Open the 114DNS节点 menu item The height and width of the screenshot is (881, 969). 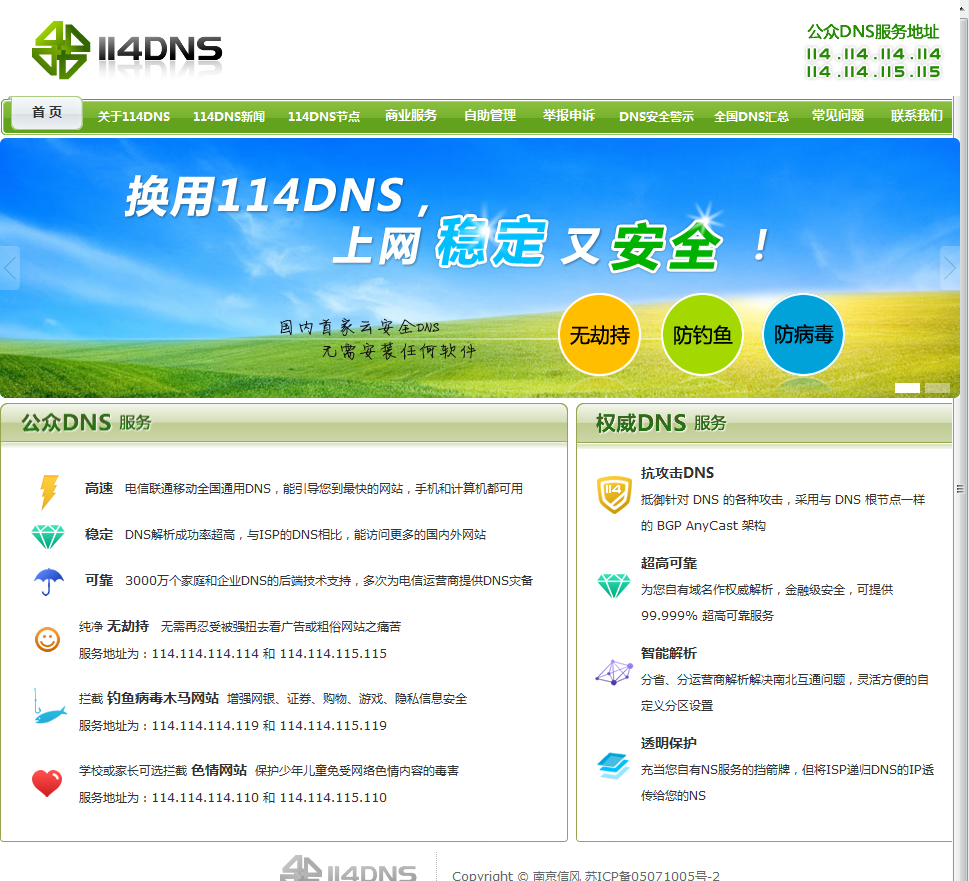click(x=324, y=116)
